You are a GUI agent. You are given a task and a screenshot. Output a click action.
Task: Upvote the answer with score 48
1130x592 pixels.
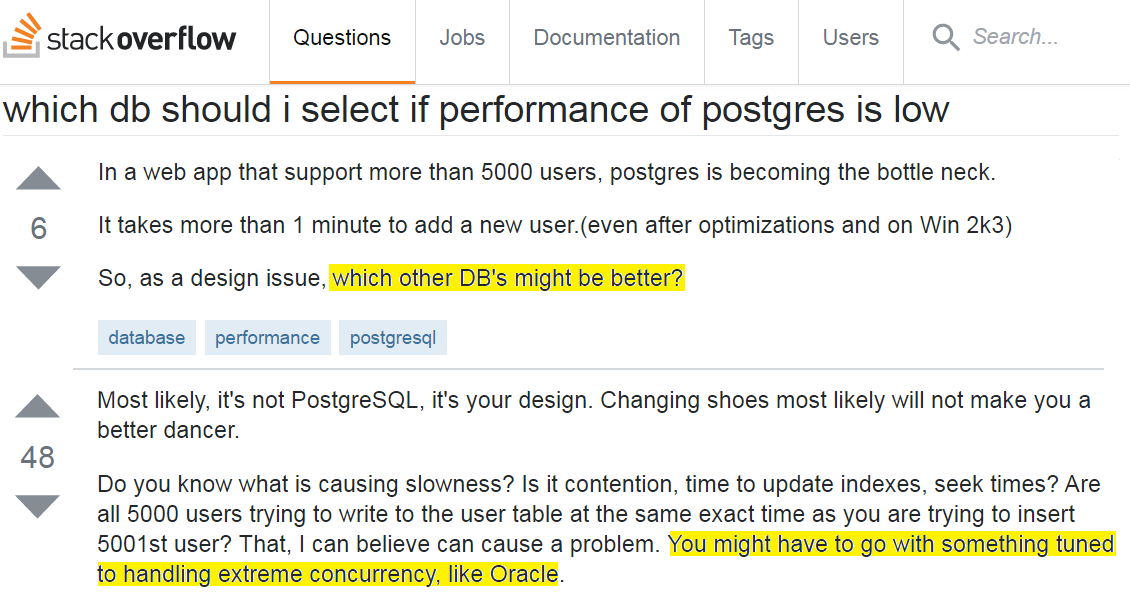click(39, 407)
